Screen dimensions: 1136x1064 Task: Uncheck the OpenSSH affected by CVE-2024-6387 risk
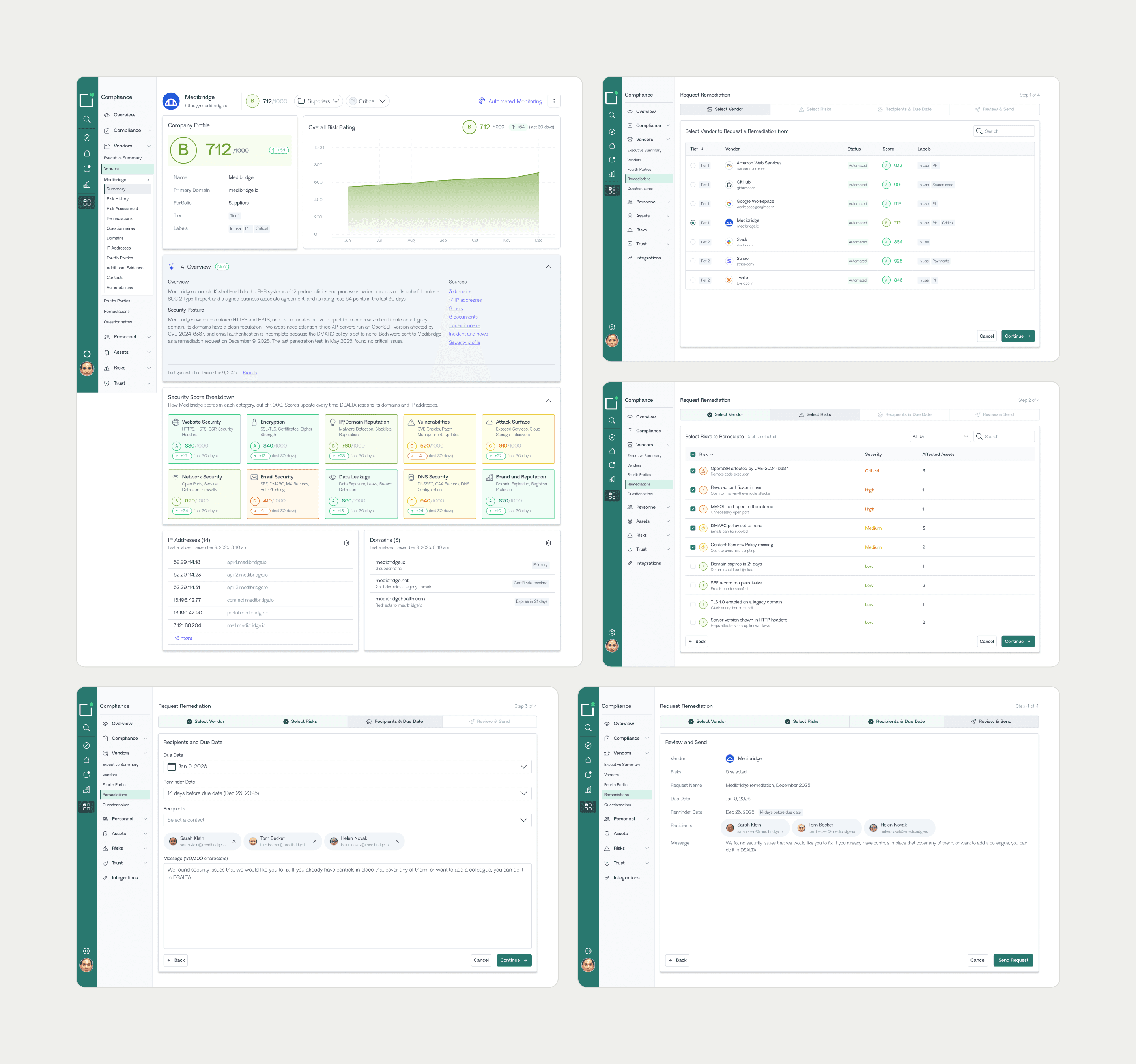point(693,471)
